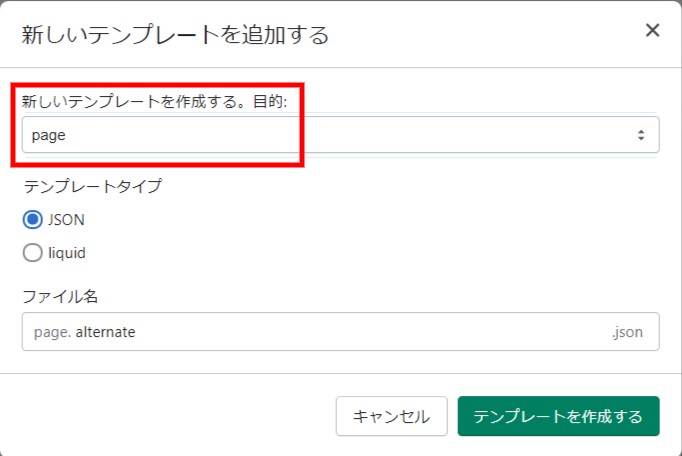This screenshot has height=456, width=682.
Task: Click the 'page.' prefix in file name field
Action: (x=52, y=332)
